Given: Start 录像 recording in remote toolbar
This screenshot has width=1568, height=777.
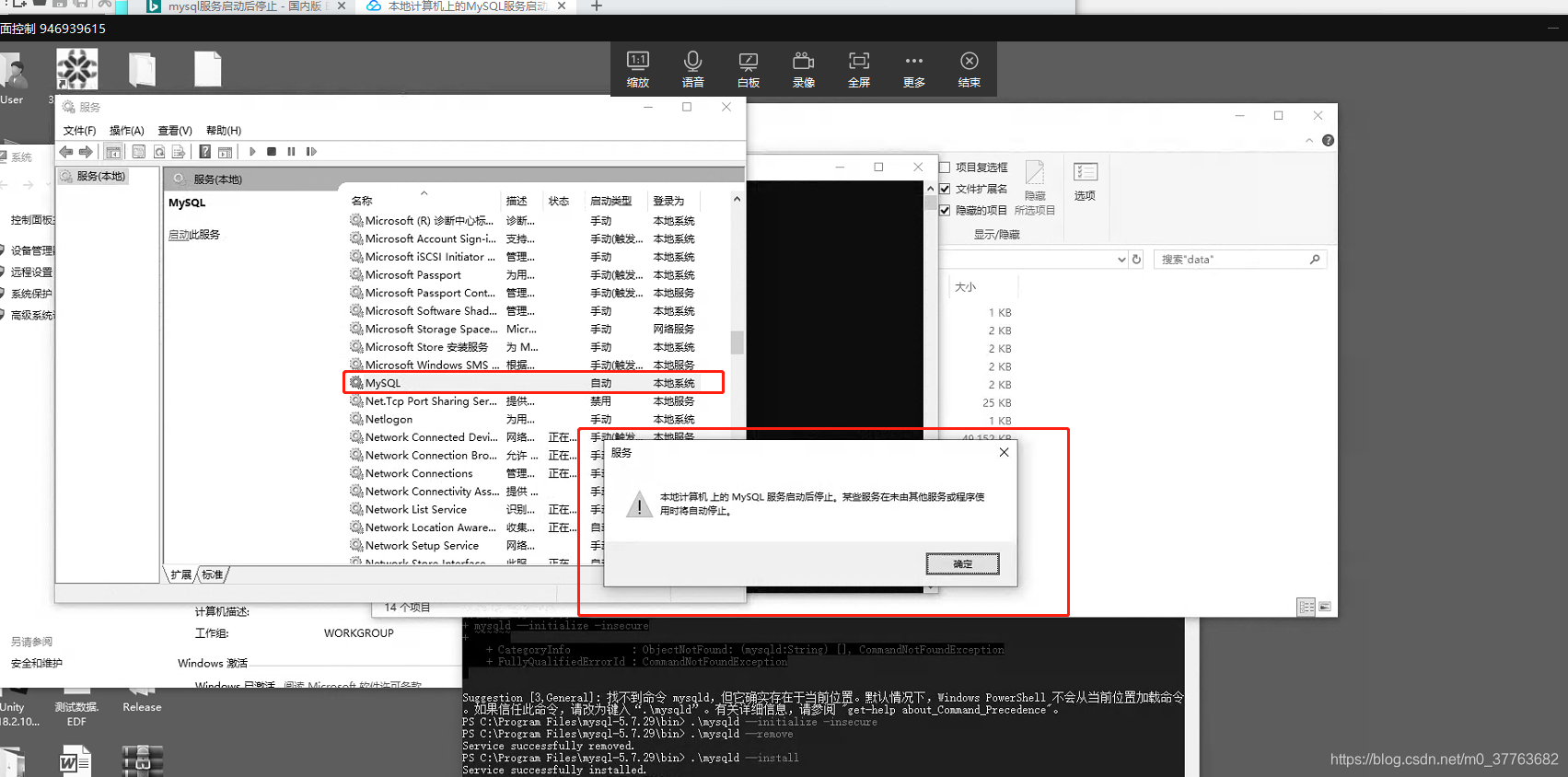Looking at the screenshot, I should click(x=804, y=69).
